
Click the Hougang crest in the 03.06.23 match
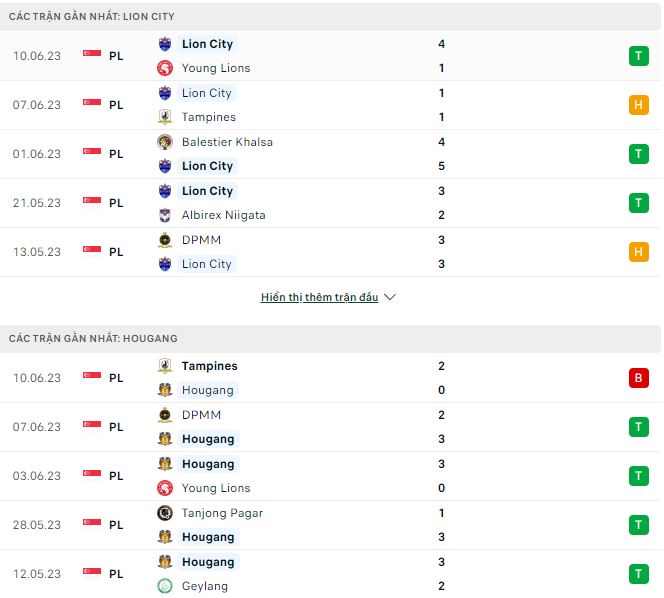(x=165, y=464)
